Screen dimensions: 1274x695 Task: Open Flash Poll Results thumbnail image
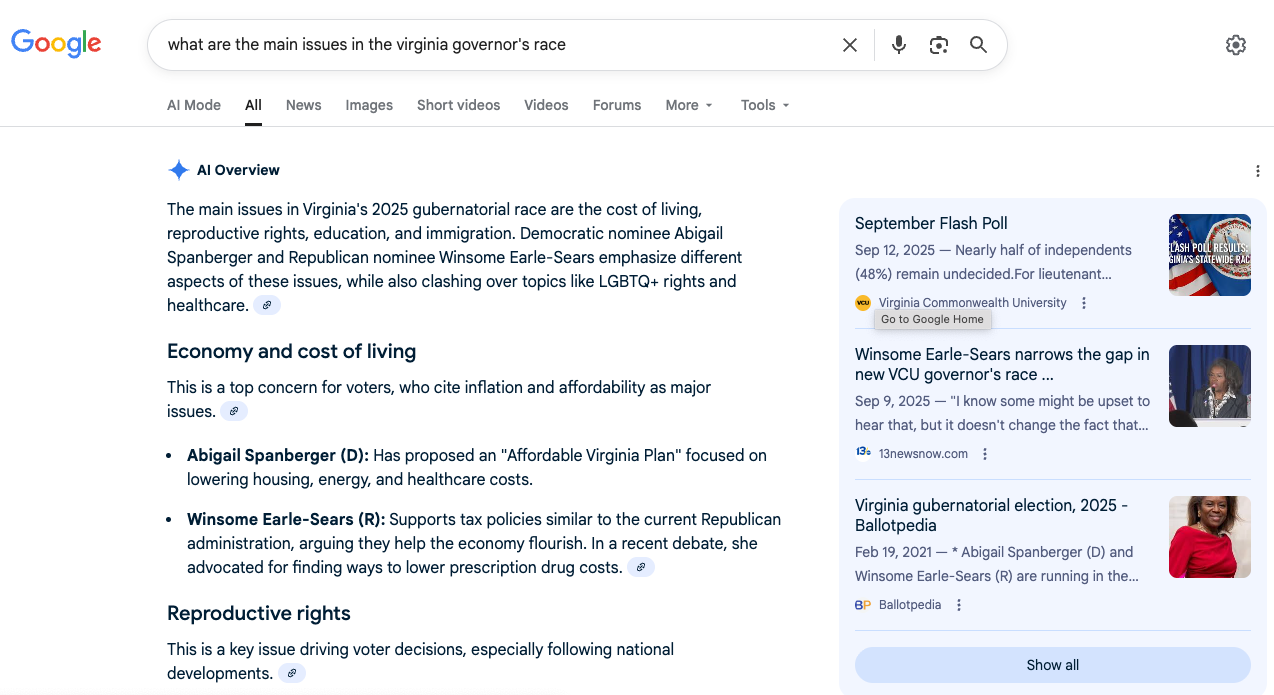[x=1210, y=255]
